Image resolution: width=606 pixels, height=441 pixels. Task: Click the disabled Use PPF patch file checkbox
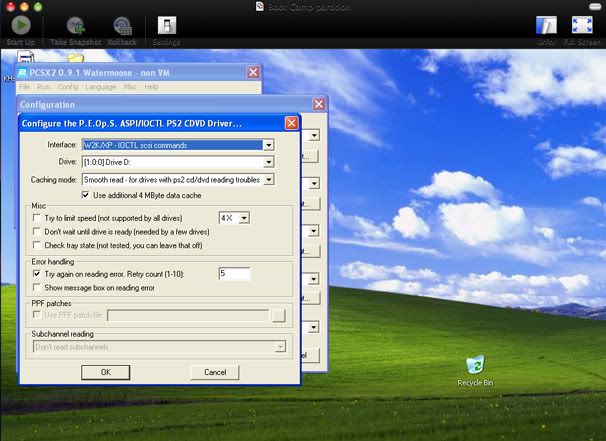(x=37, y=315)
